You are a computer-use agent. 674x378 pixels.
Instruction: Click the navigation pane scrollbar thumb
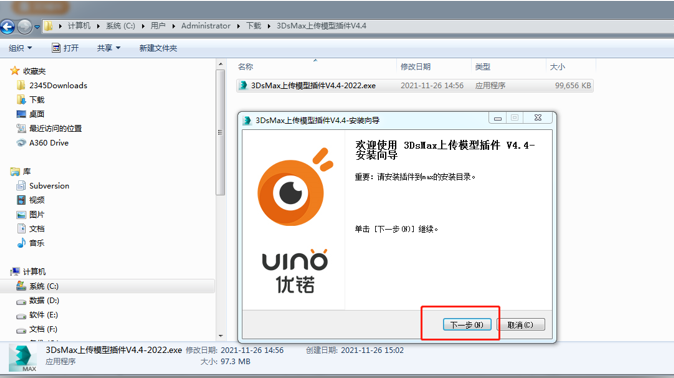pyautogui.click(x=221, y=132)
